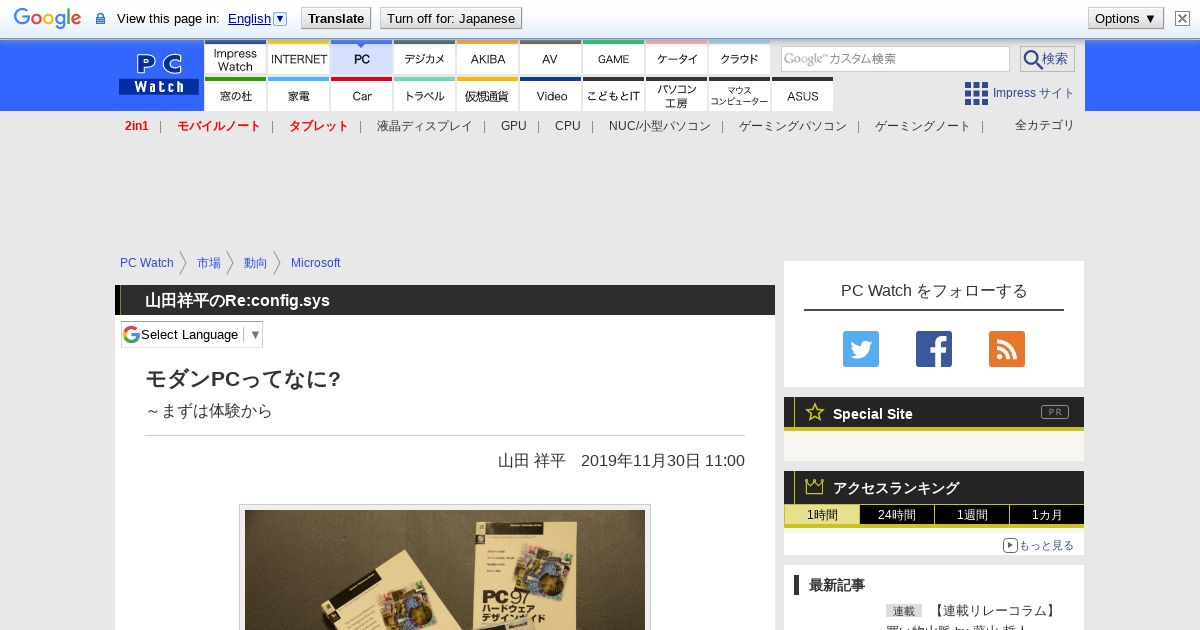Open the モバイルノート category link

[x=219, y=126]
